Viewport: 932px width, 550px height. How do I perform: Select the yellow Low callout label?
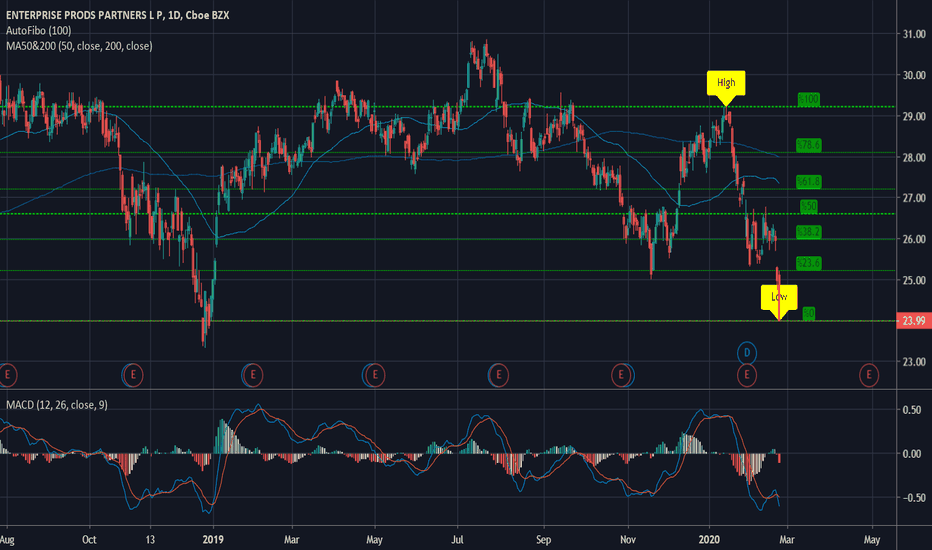[779, 297]
